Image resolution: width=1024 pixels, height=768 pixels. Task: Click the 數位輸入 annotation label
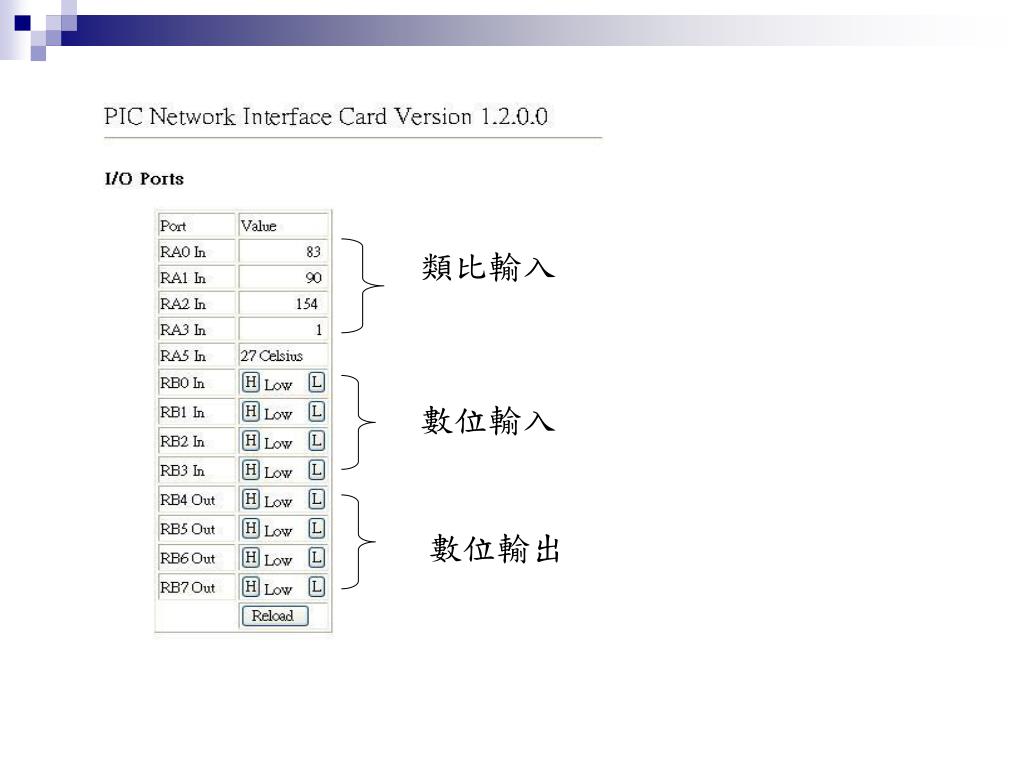click(488, 420)
